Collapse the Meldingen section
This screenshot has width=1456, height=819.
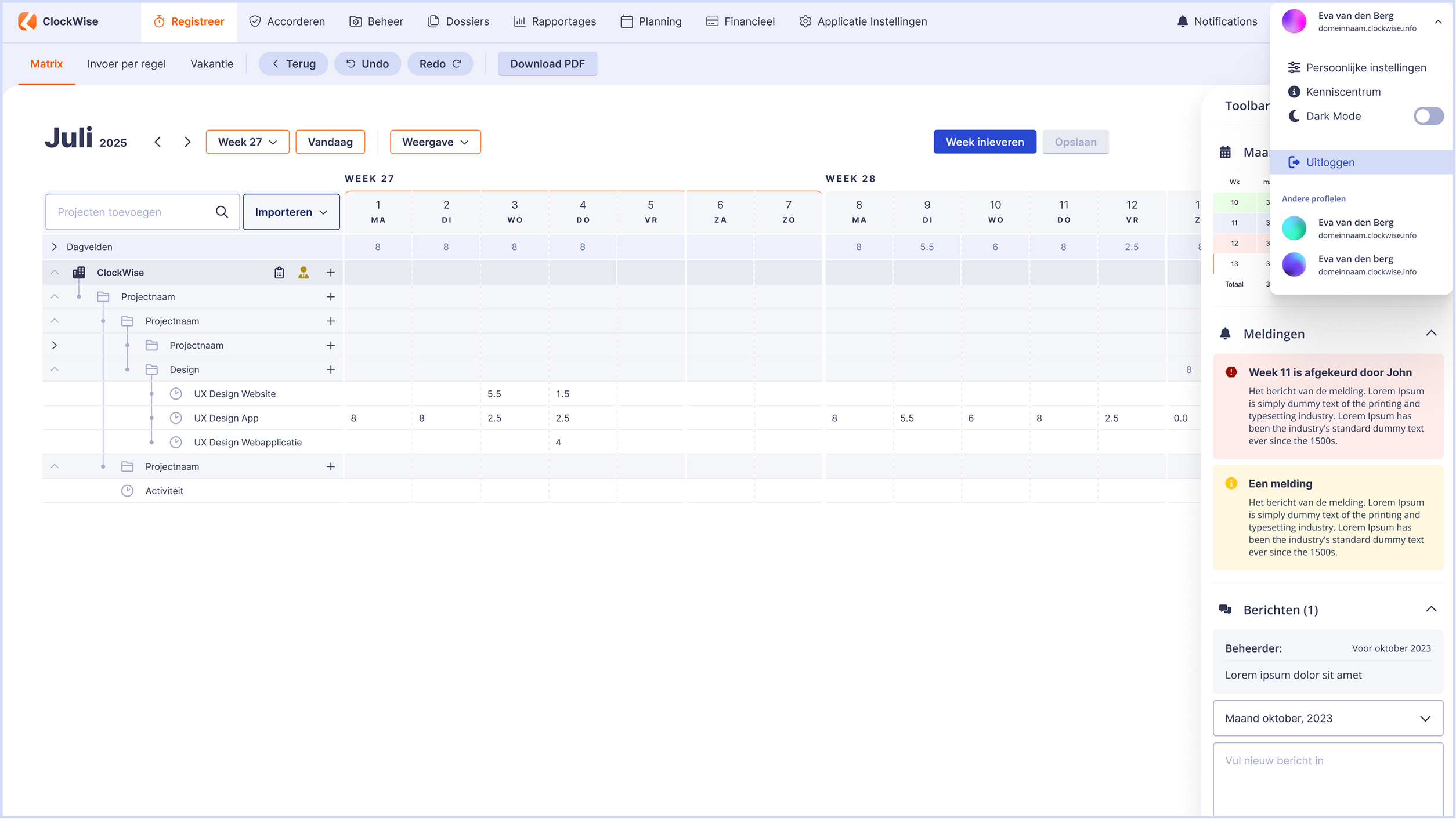pos(1431,334)
